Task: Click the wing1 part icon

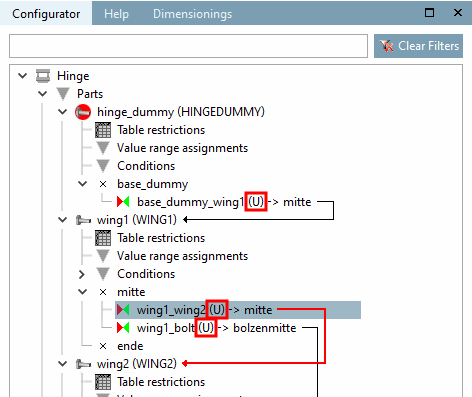Action: 83,220
